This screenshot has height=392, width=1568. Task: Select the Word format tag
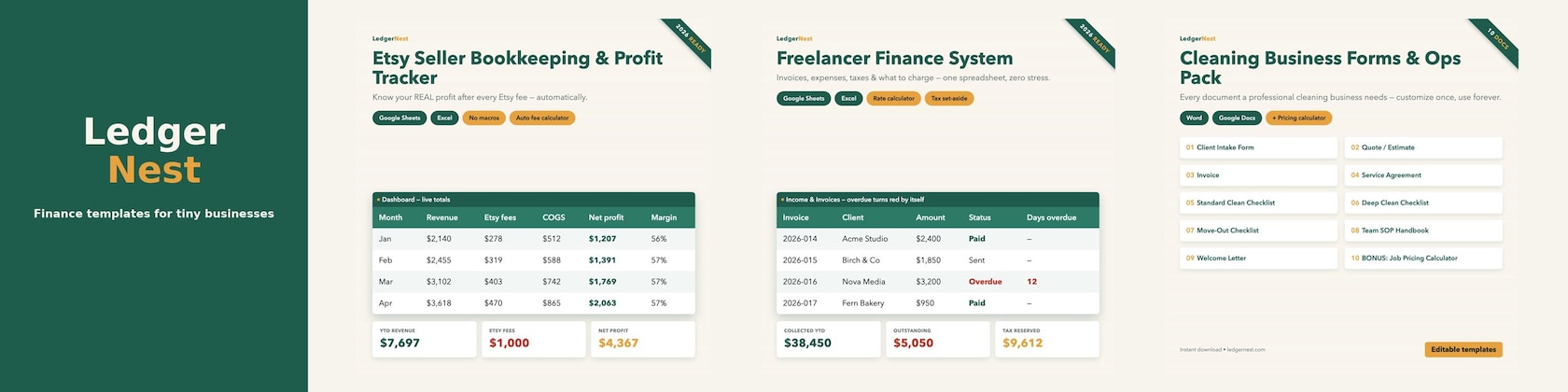point(1194,118)
